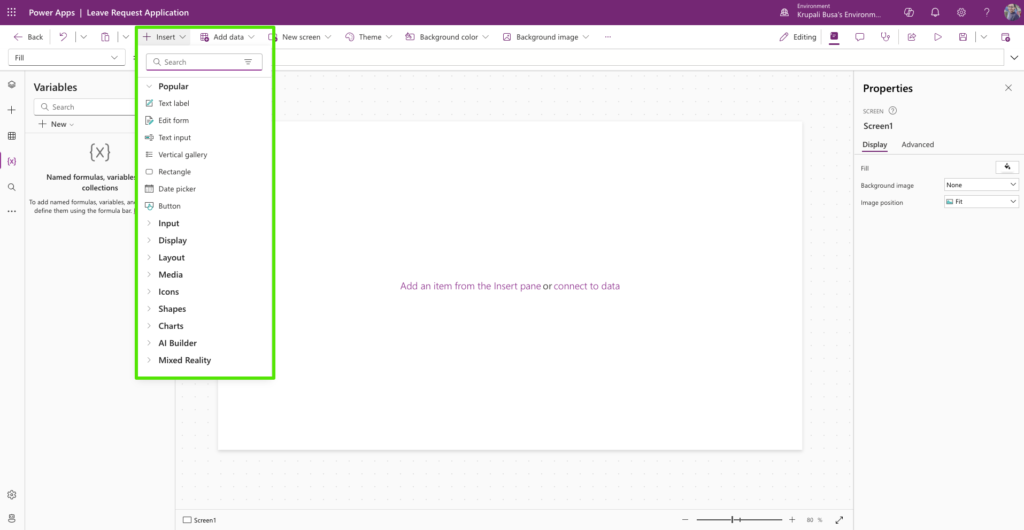Switch to the Advanced tab
This screenshot has height=530, width=1024.
[918, 144]
